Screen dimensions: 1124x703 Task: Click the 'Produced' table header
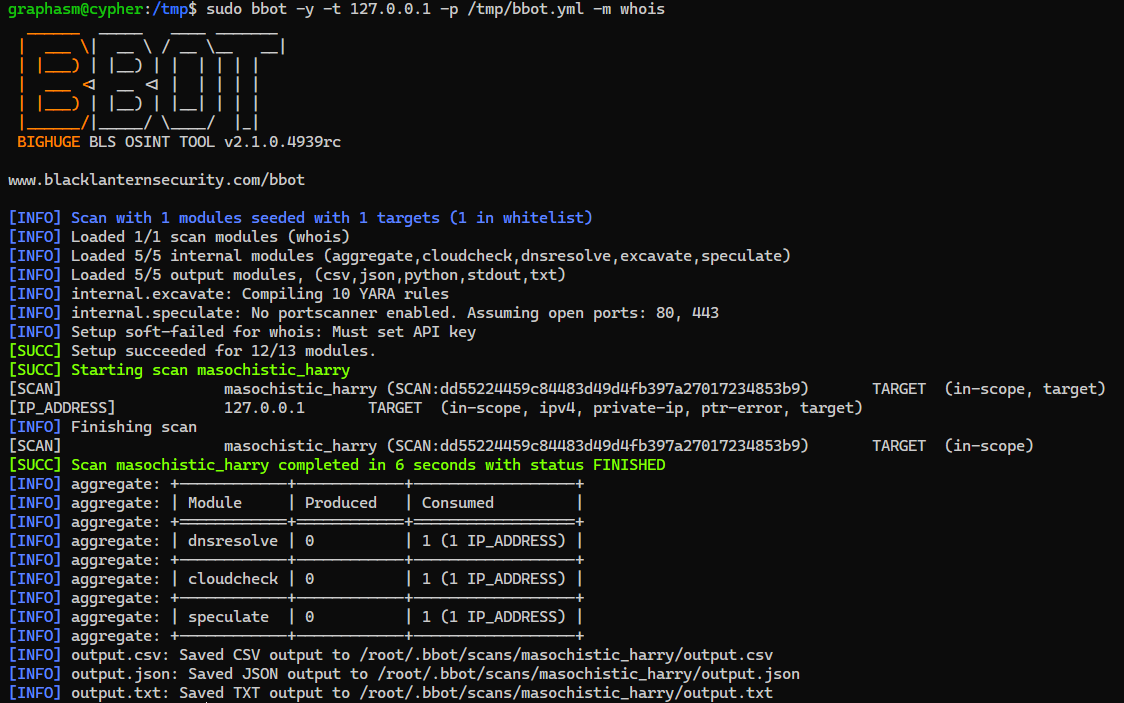340,503
